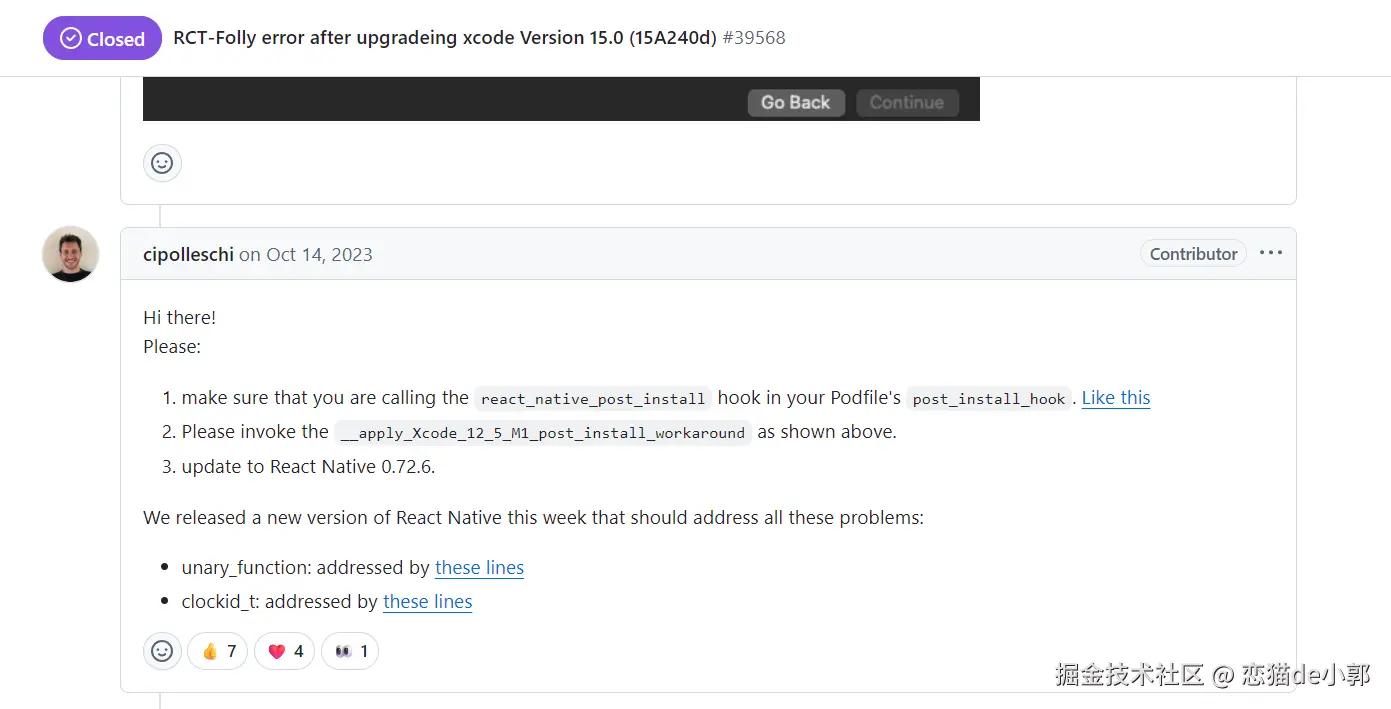Open the reaction picker on cipolleschi's comment
This screenshot has height=709, width=1391.
click(162, 651)
